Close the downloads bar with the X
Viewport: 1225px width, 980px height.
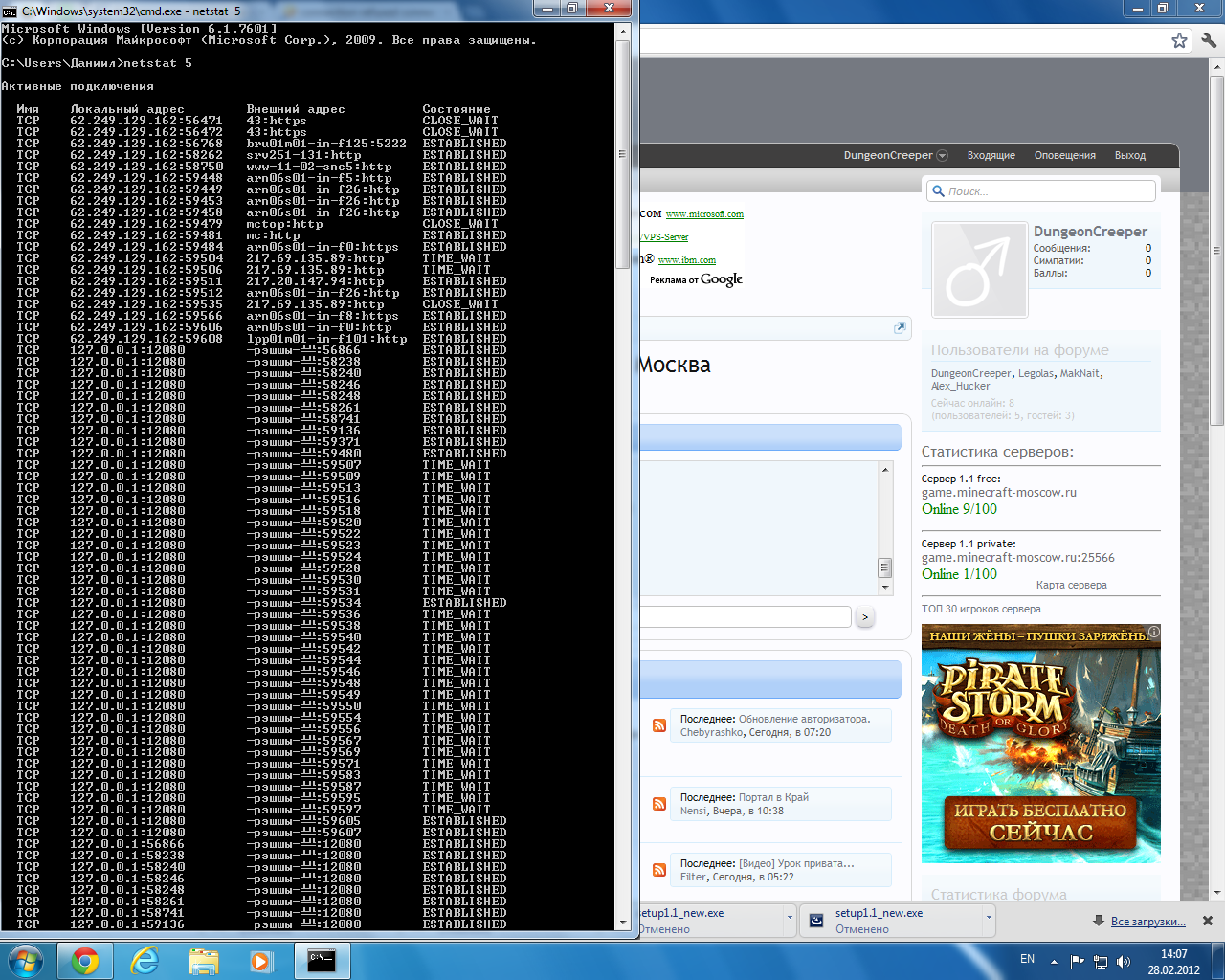(x=1207, y=921)
